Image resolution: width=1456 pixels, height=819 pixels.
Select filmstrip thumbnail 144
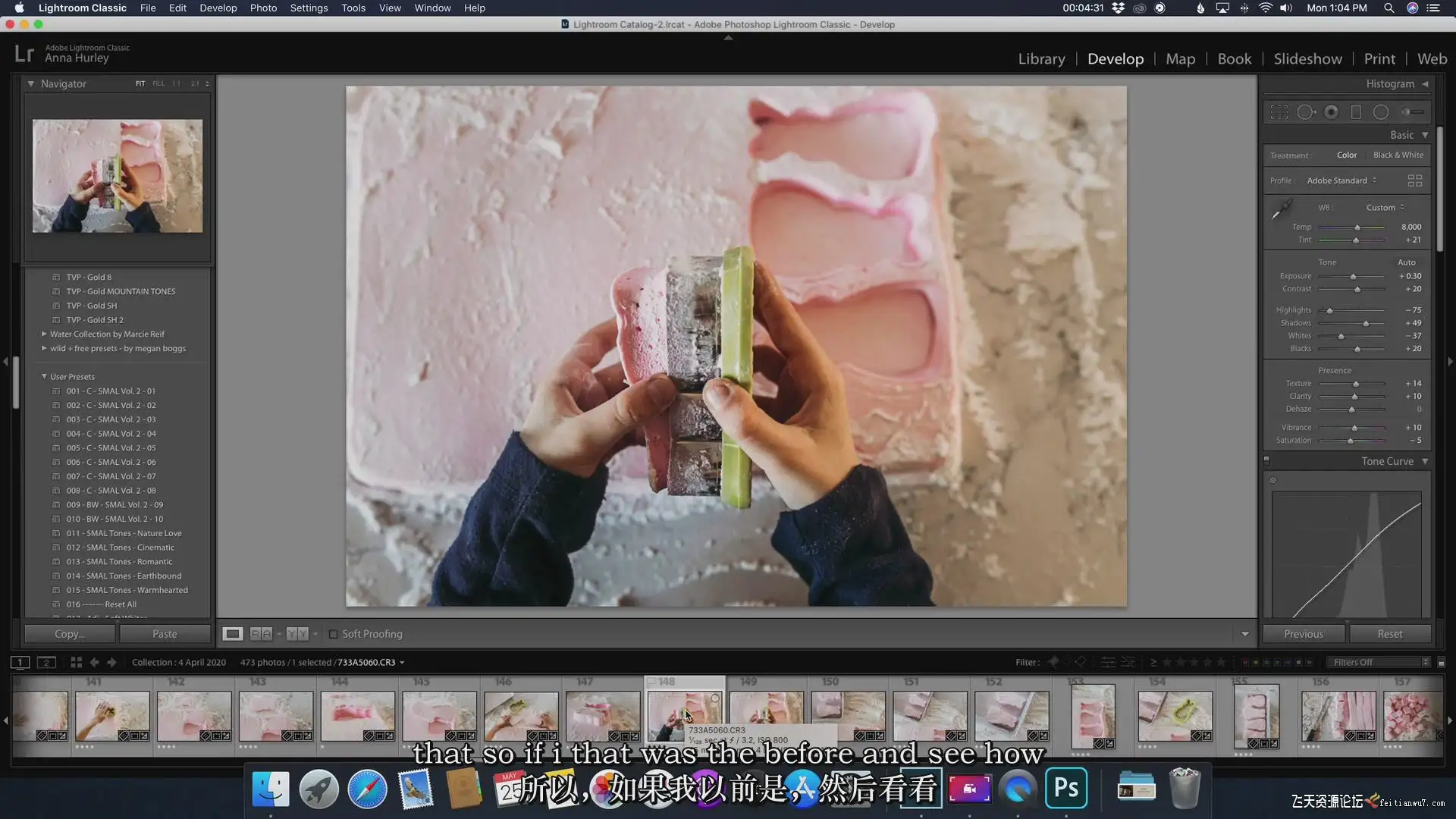tap(357, 716)
